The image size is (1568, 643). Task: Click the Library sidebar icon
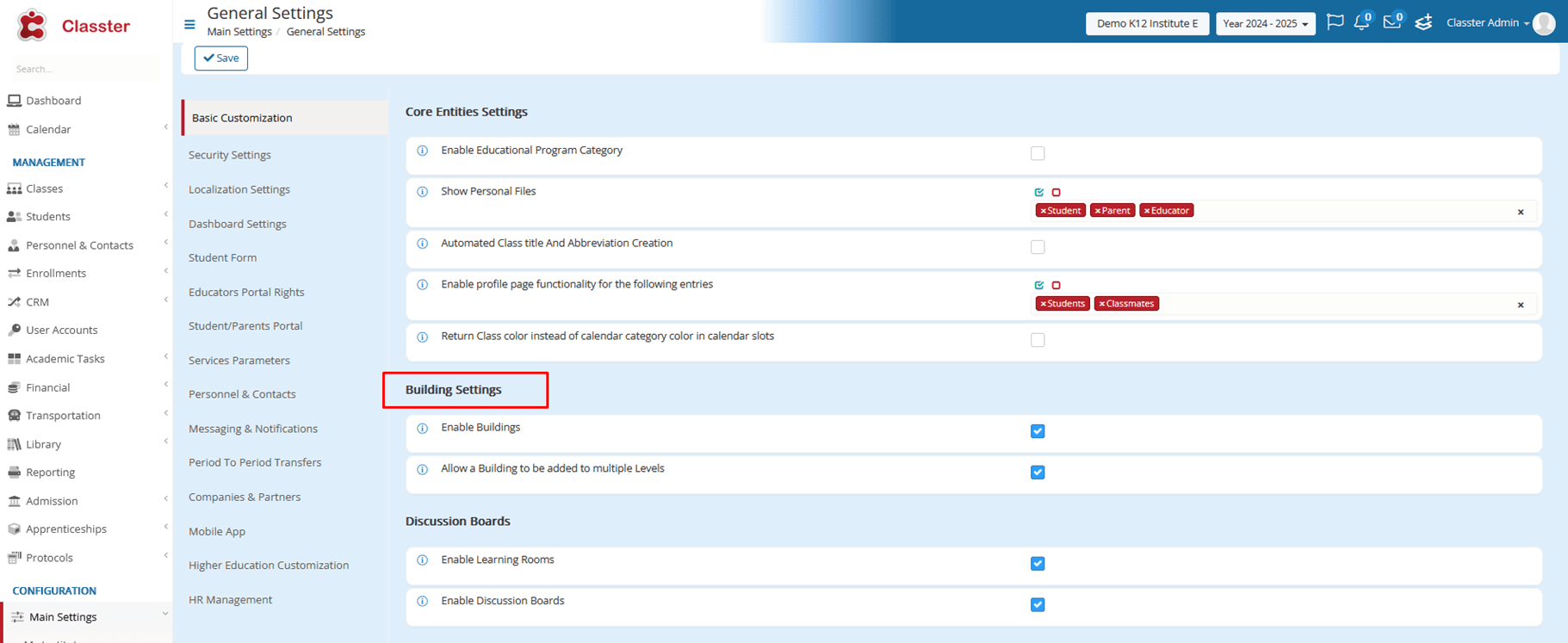14,444
